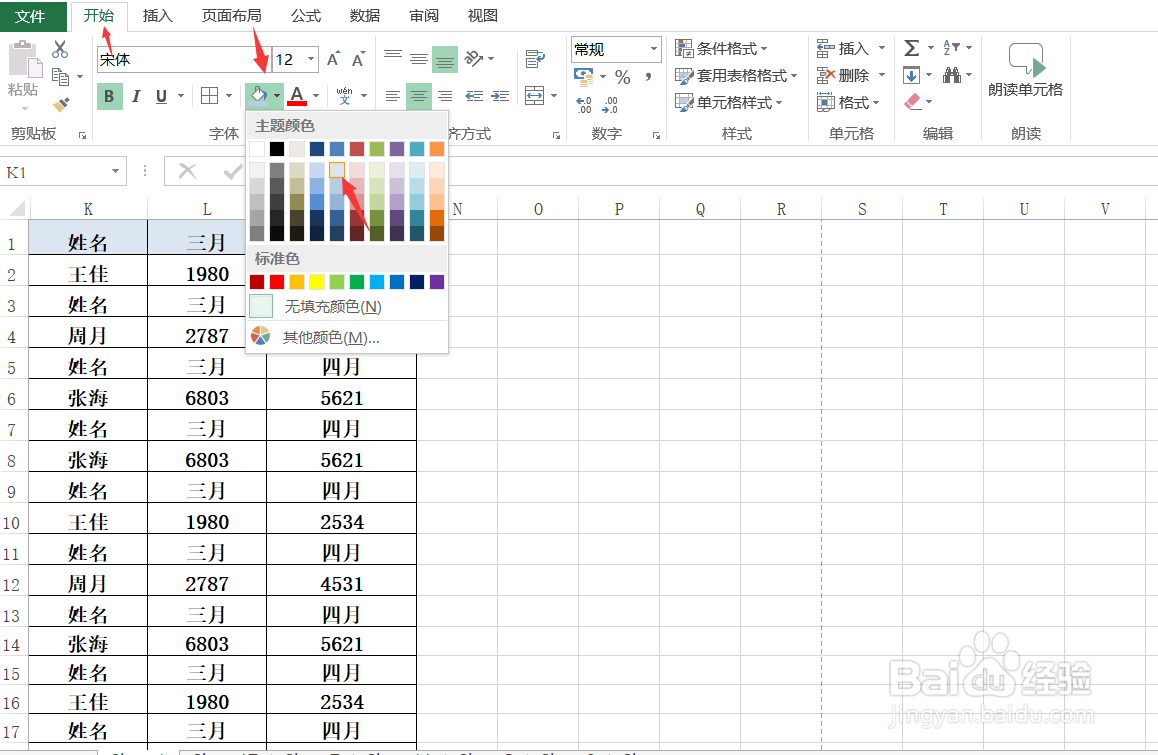The width and height of the screenshot is (1158, 755).
Task: Pick the standard red color swatch
Action: click(x=277, y=281)
